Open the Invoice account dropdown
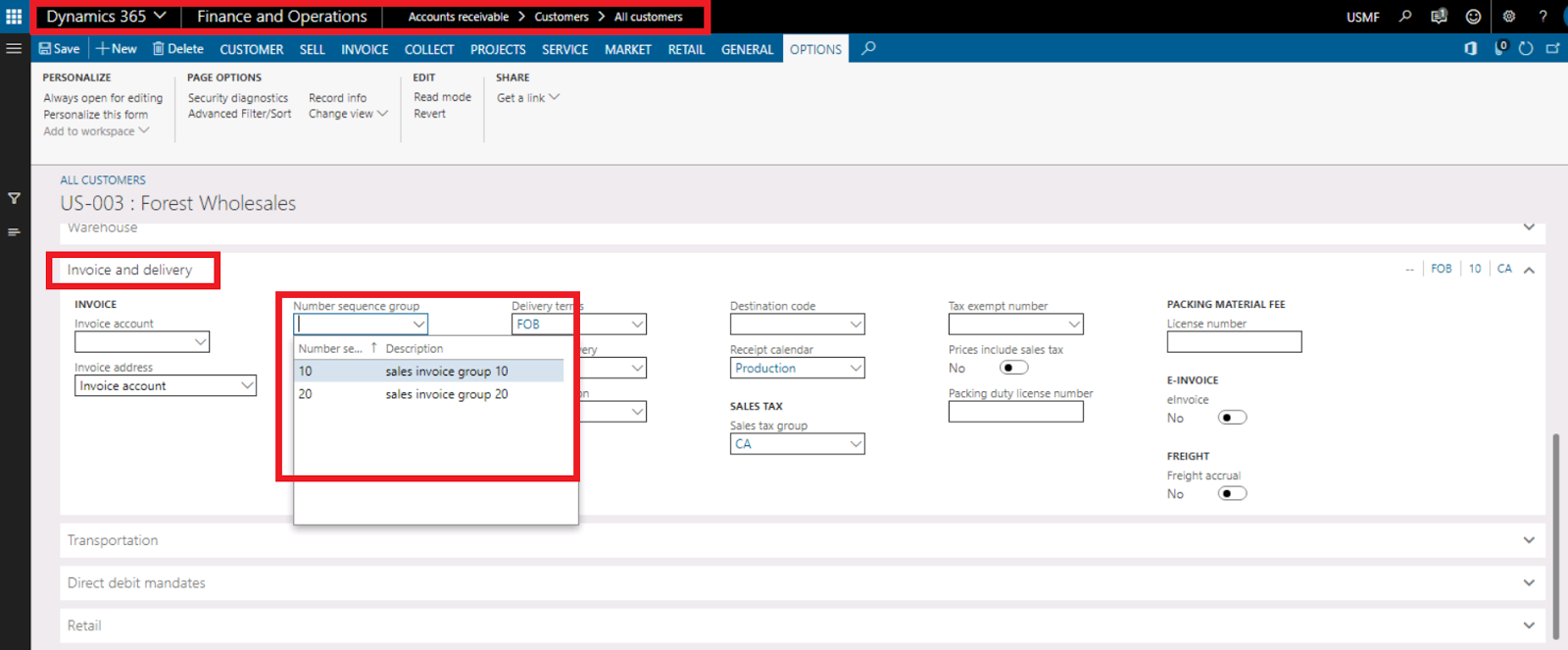Viewport: 1568px width, 650px height. pos(200,342)
